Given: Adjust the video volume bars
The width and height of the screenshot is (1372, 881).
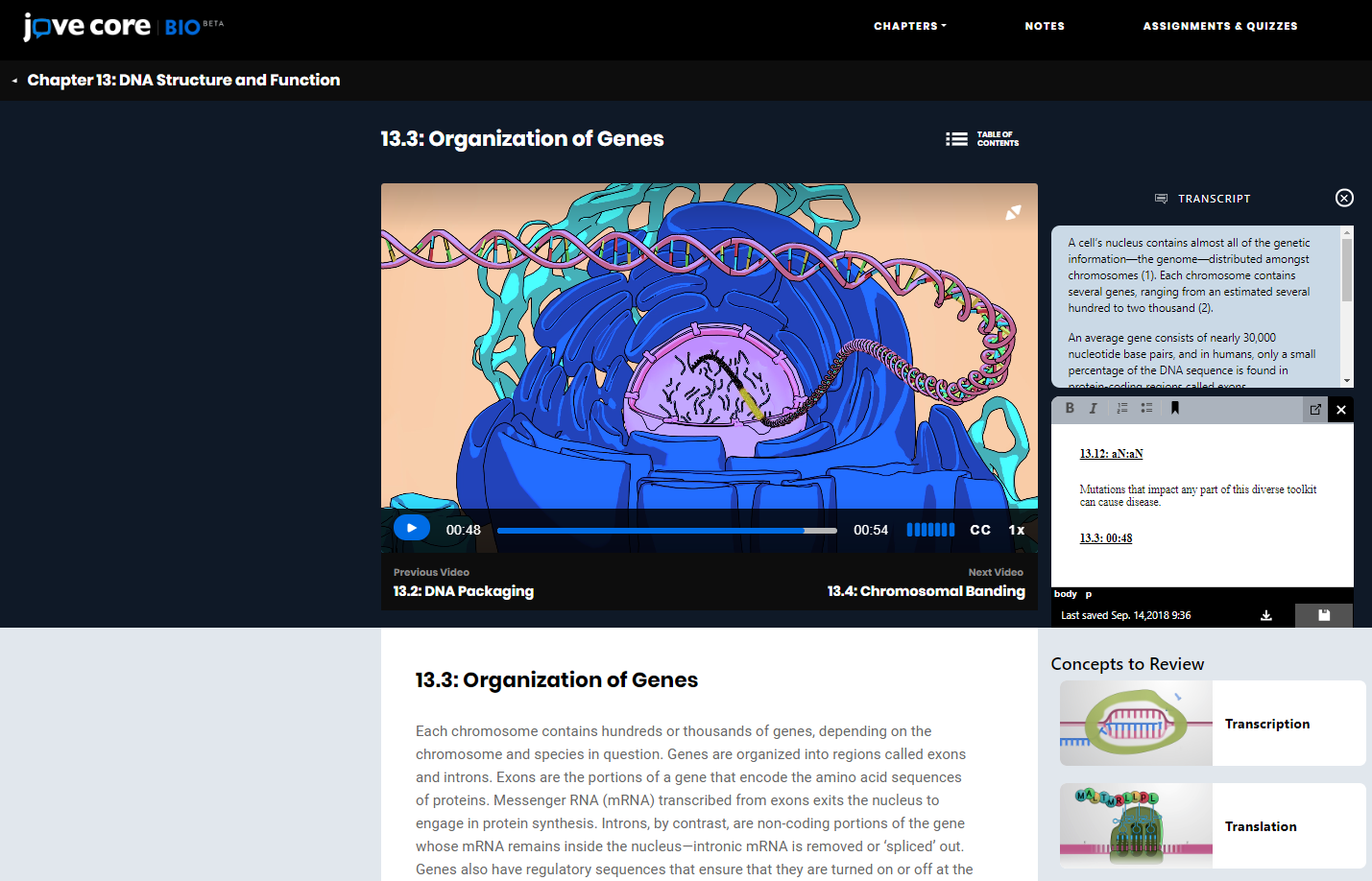Looking at the screenshot, I should click(x=930, y=530).
